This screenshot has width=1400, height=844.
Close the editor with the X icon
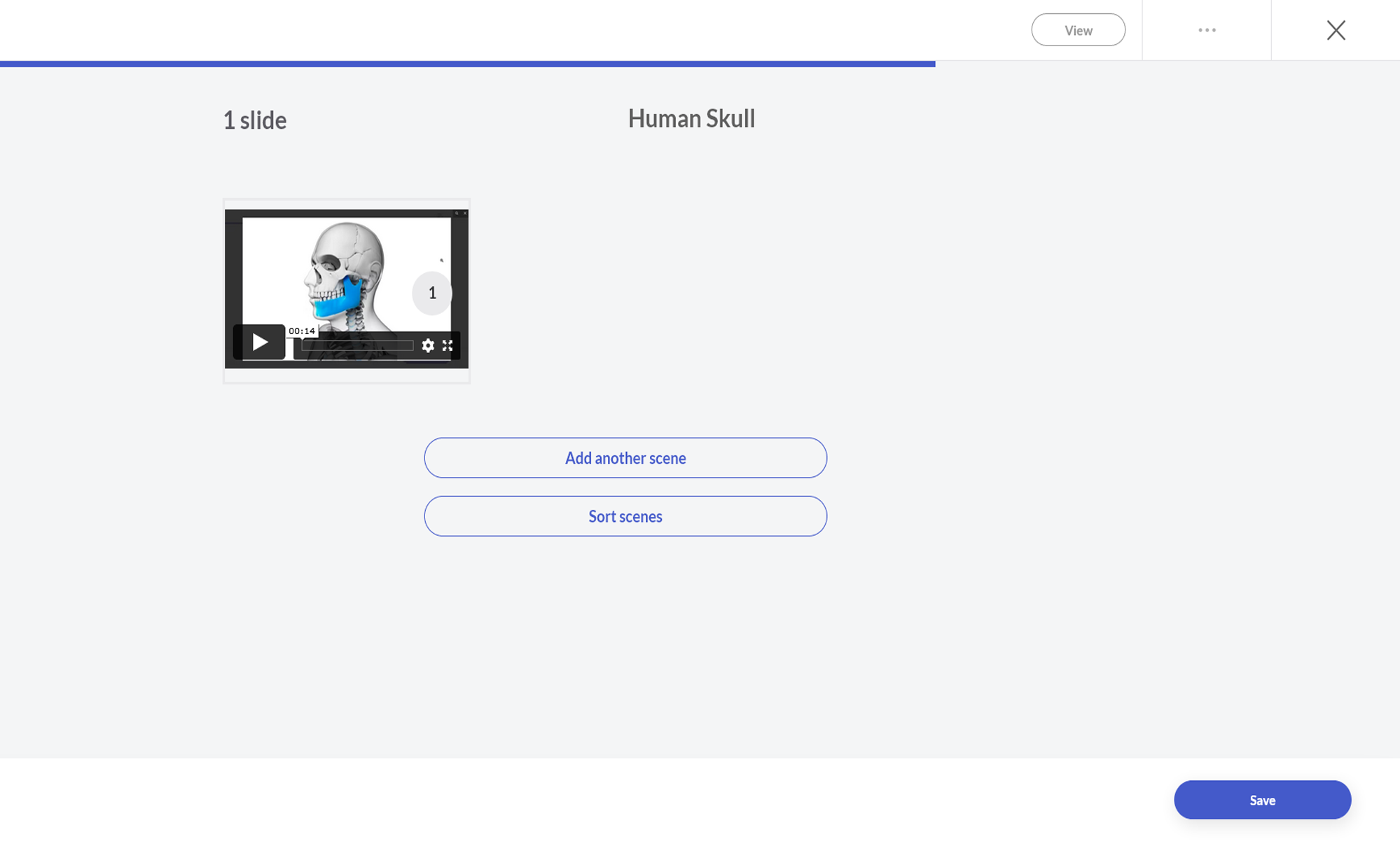coord(1336,30)
